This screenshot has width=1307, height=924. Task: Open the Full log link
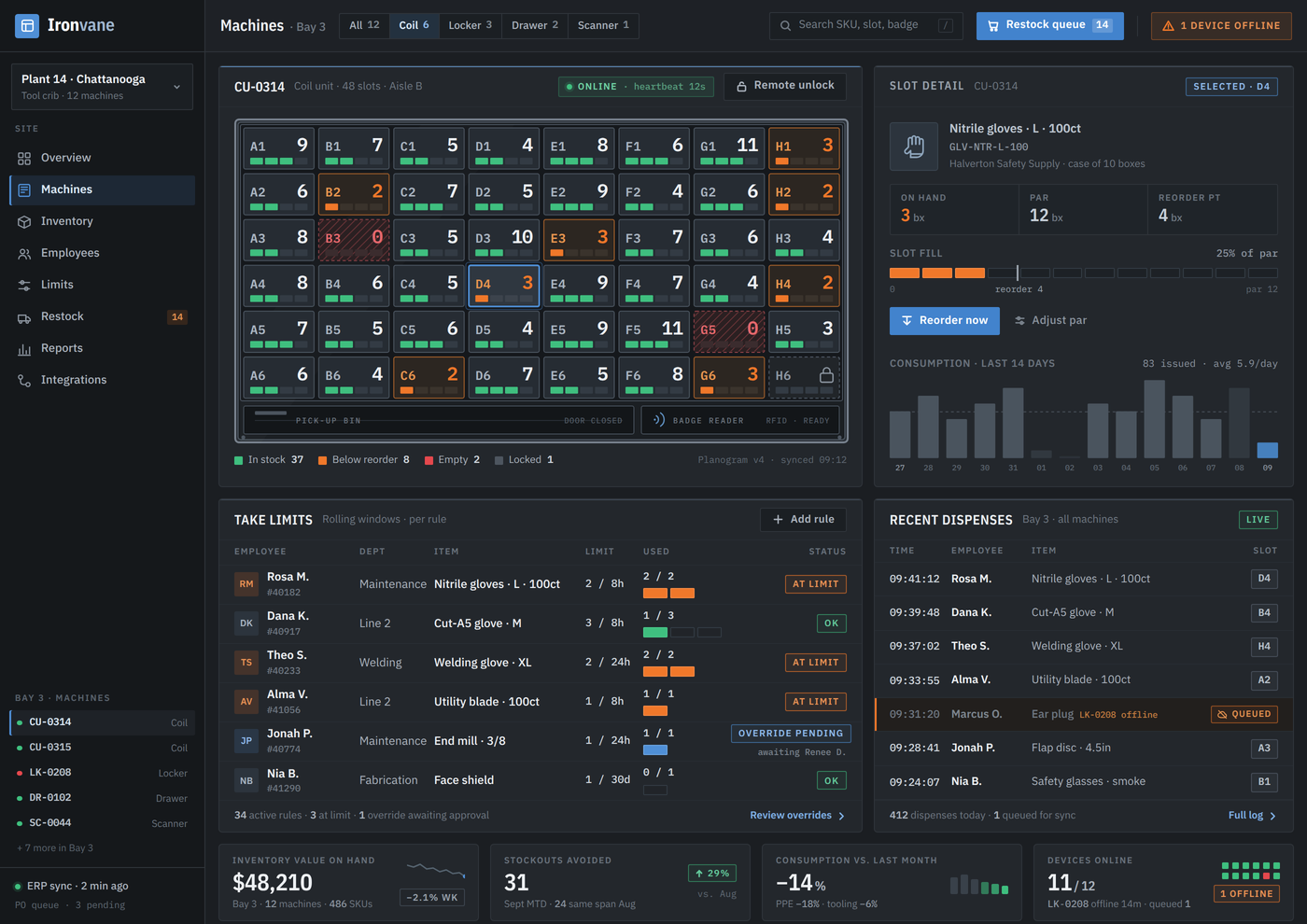1252,816
